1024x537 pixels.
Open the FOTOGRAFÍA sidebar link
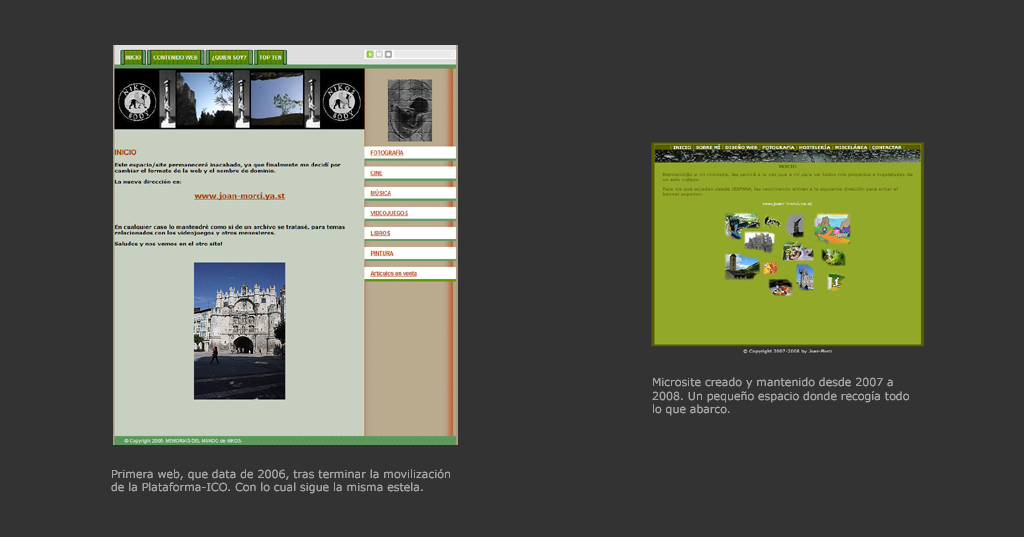pos(387,153)
